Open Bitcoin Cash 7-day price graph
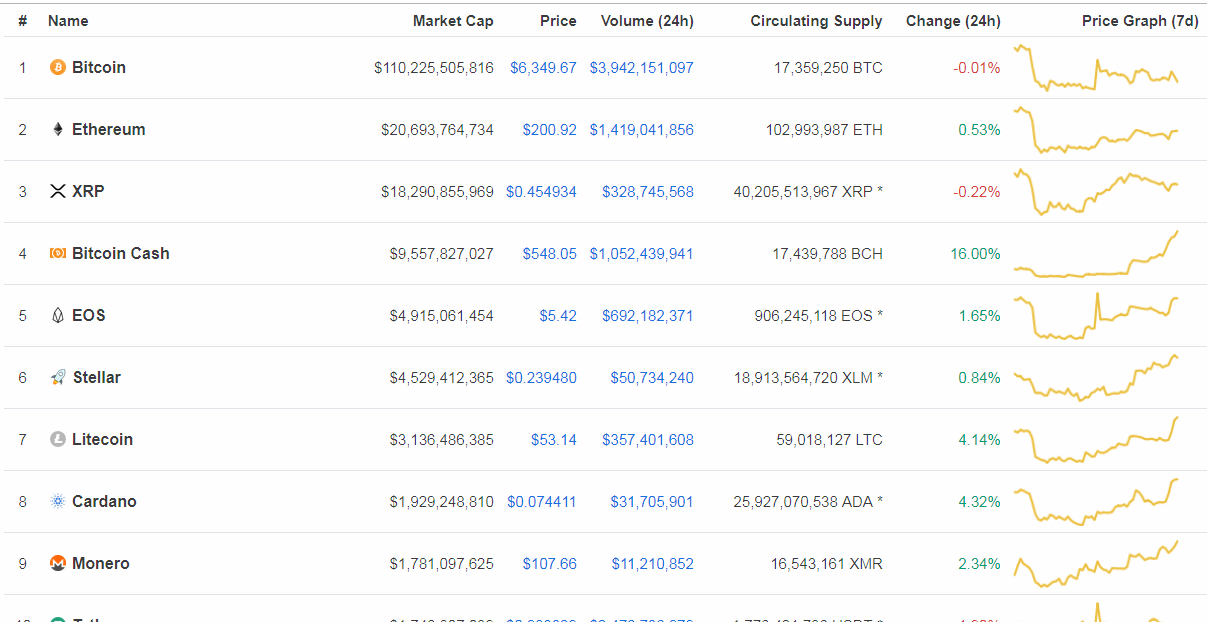The height and width of the screenshot is (622, 1207). pos(1096,256)
